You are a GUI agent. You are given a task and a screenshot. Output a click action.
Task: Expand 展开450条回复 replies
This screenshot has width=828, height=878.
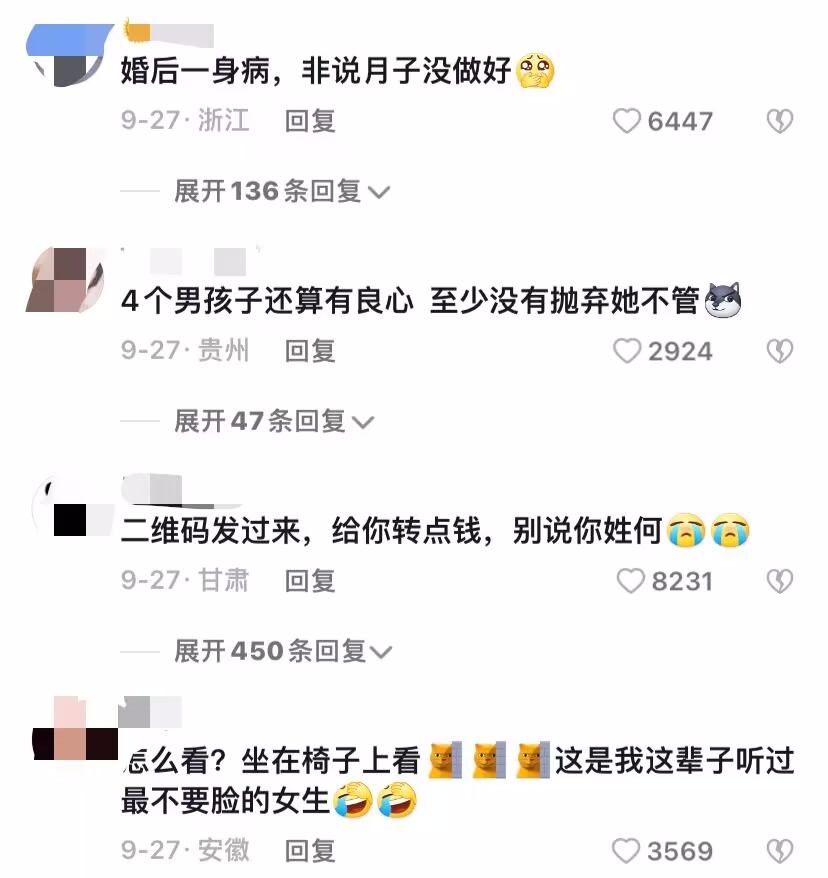283,651
